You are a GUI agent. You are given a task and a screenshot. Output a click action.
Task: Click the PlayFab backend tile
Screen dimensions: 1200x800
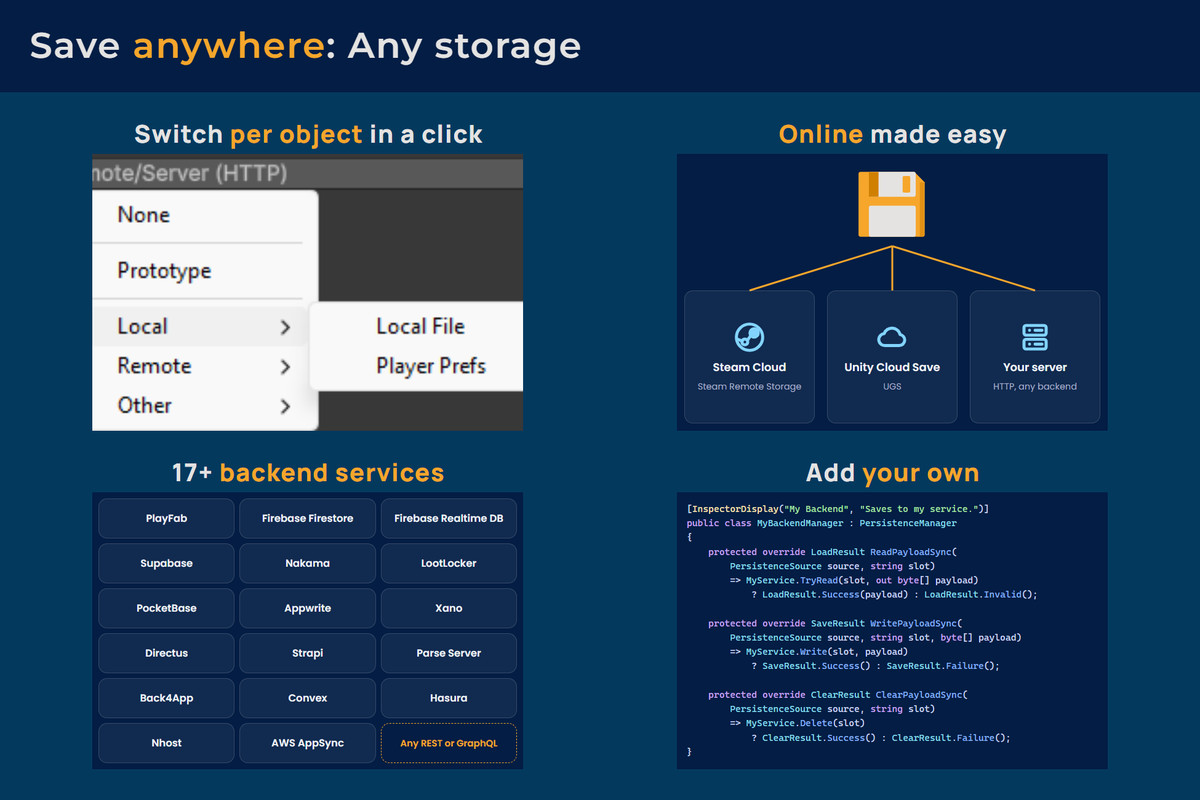click(x=166, y=519)
